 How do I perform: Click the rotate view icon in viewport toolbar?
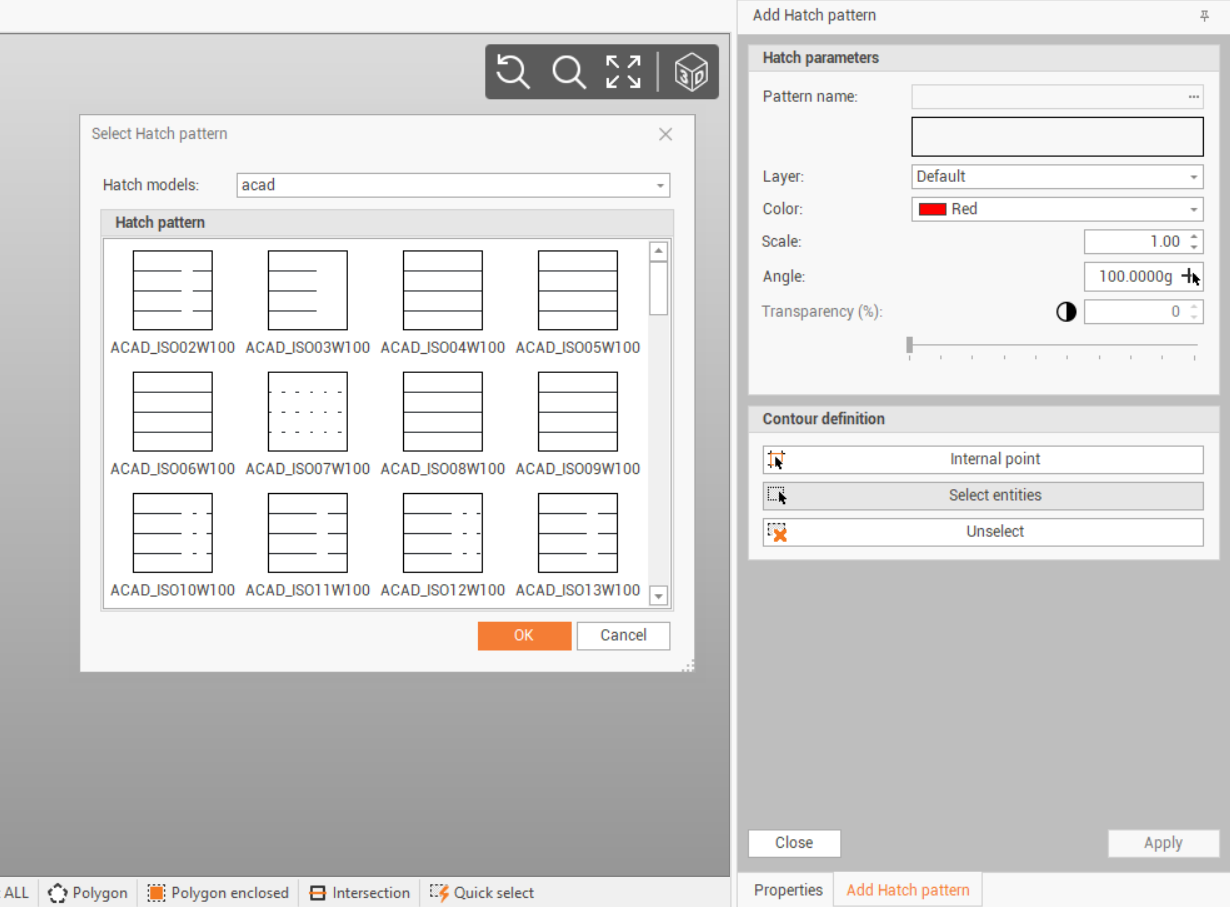click(x=513, y=72)
